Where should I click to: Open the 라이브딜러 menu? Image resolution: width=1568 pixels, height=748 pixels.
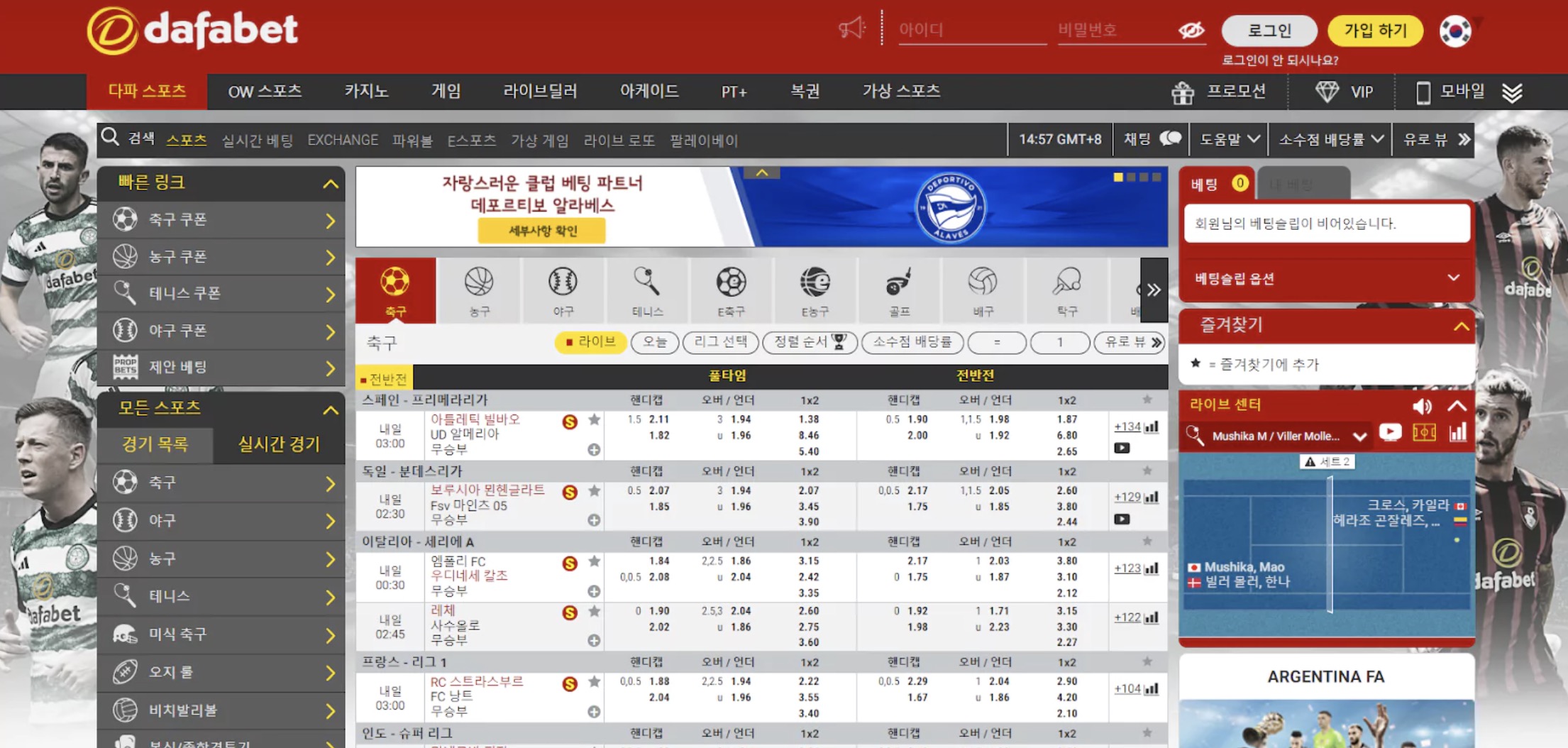coord(540,91)
